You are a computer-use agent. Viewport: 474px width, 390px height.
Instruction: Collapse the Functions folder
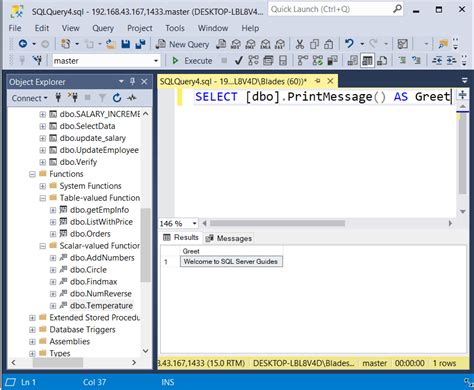point(32,174)
